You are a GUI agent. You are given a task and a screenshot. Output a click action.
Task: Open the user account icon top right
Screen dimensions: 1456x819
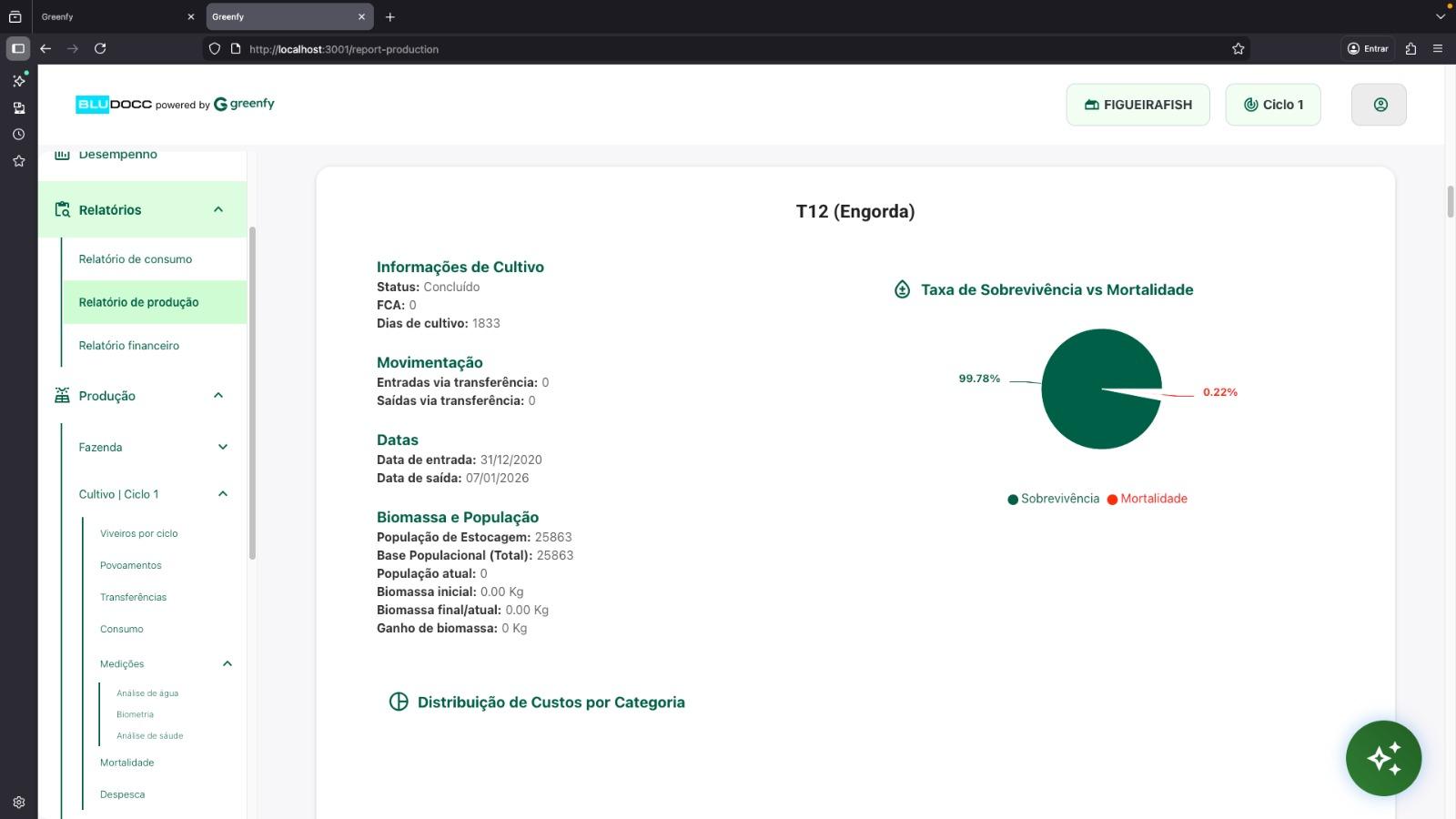point(1379,104)
